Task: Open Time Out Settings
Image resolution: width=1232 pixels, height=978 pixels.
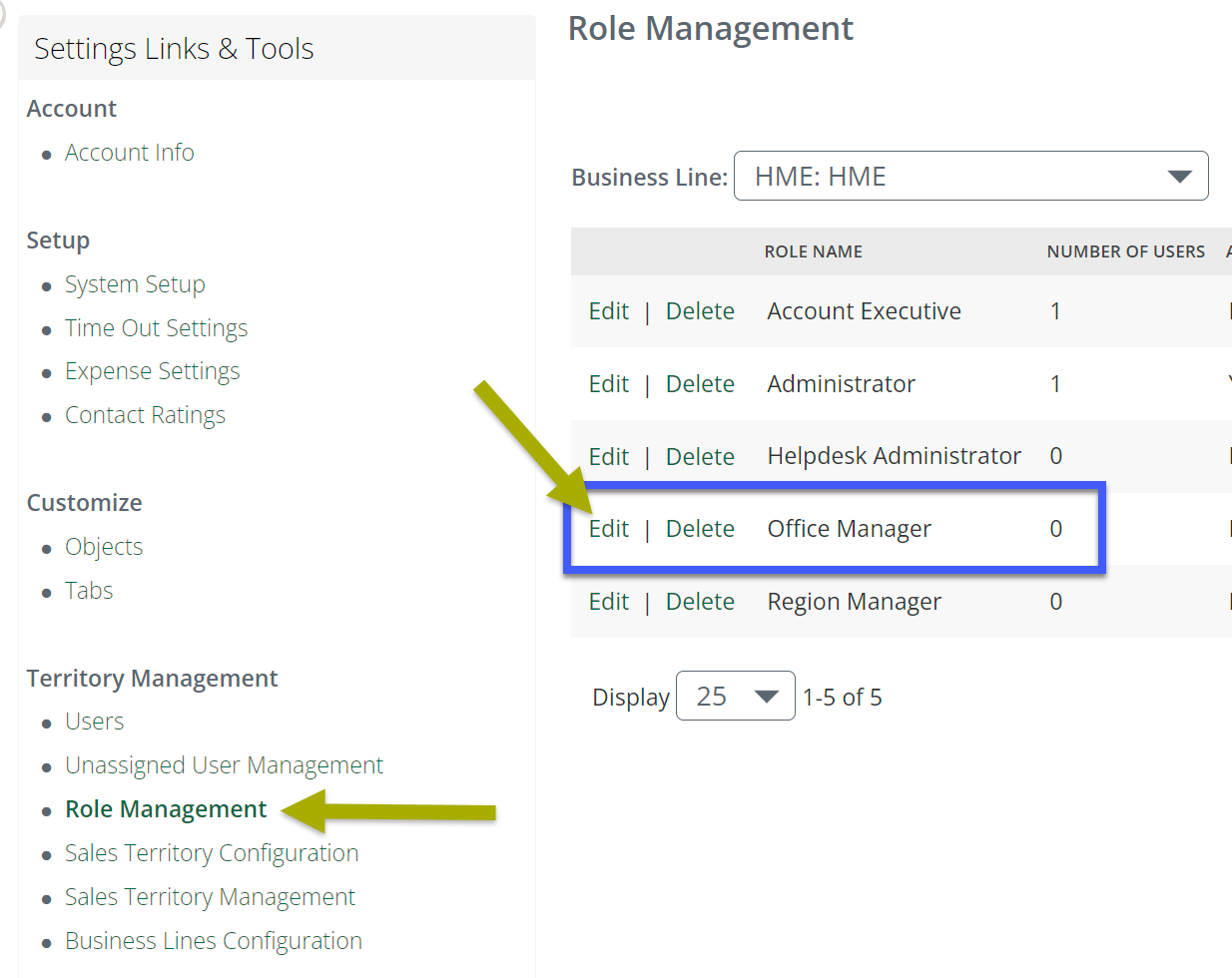Action: [156, 328]
